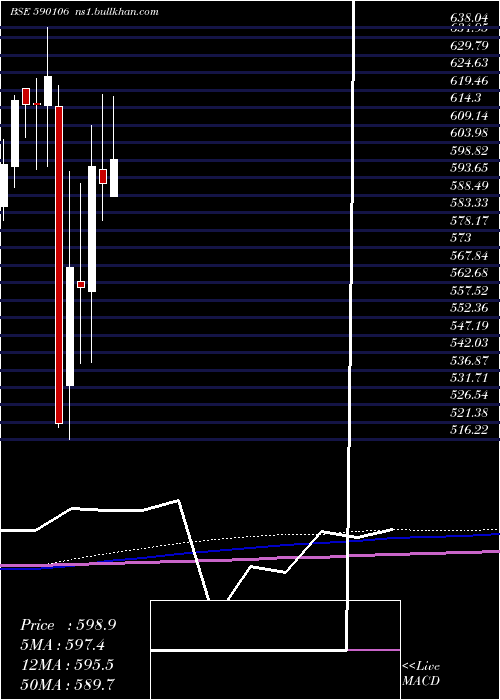500x700 pixels.
Task: Click the '<<Live MACD' label
Action: point(421,673)
